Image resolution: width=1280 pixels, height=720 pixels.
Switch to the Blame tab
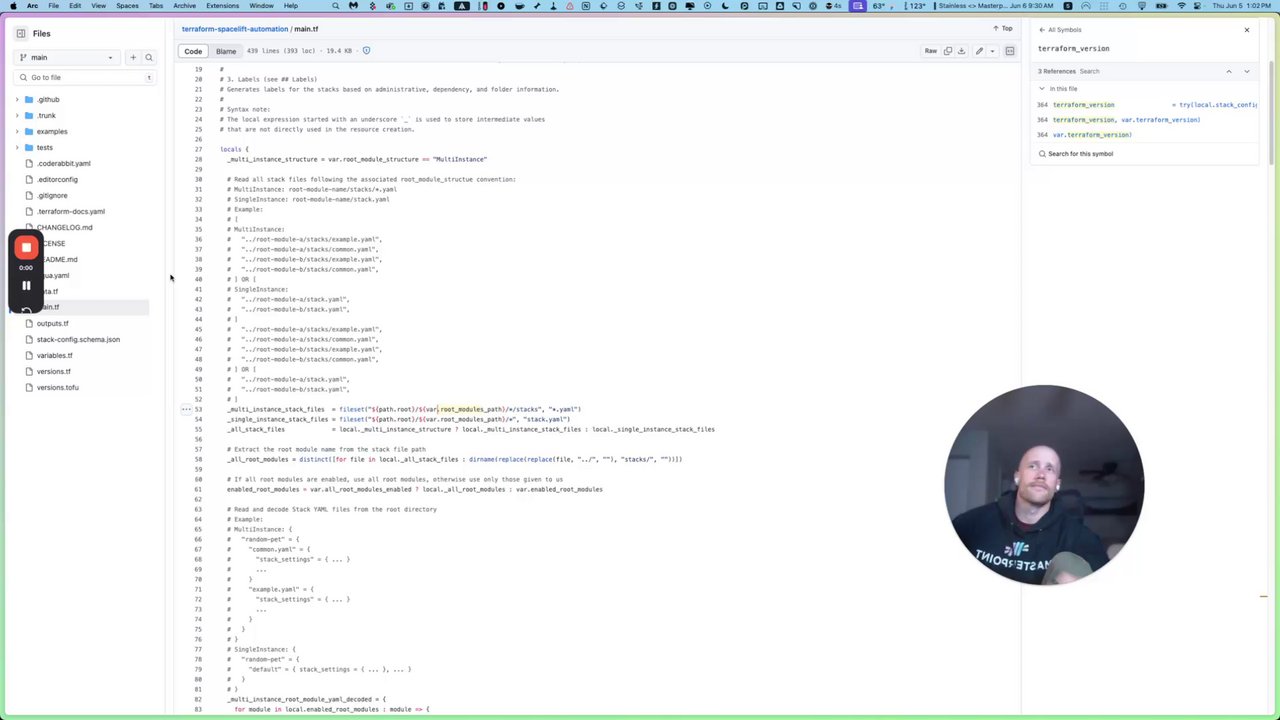click(x=226, y=51)
